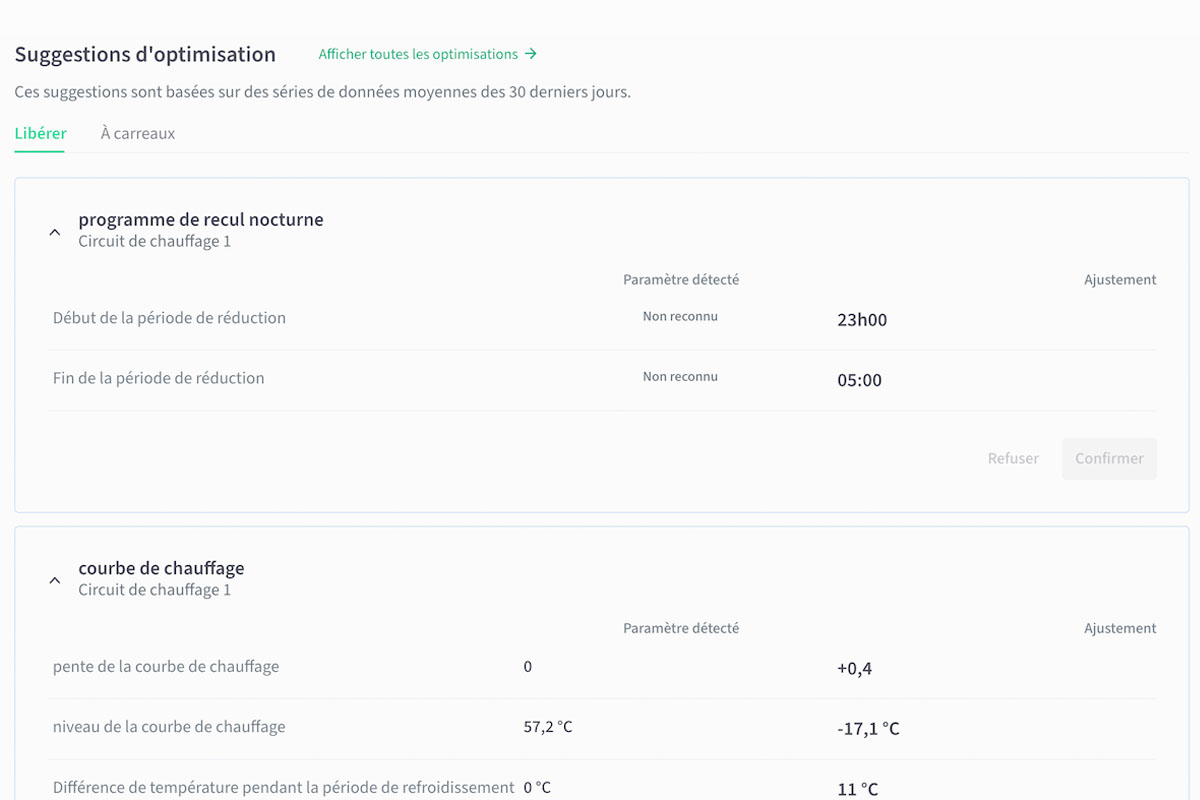Click the 11 °C temperature difference adjustment
1200x800 pixels.
point(857,789)
